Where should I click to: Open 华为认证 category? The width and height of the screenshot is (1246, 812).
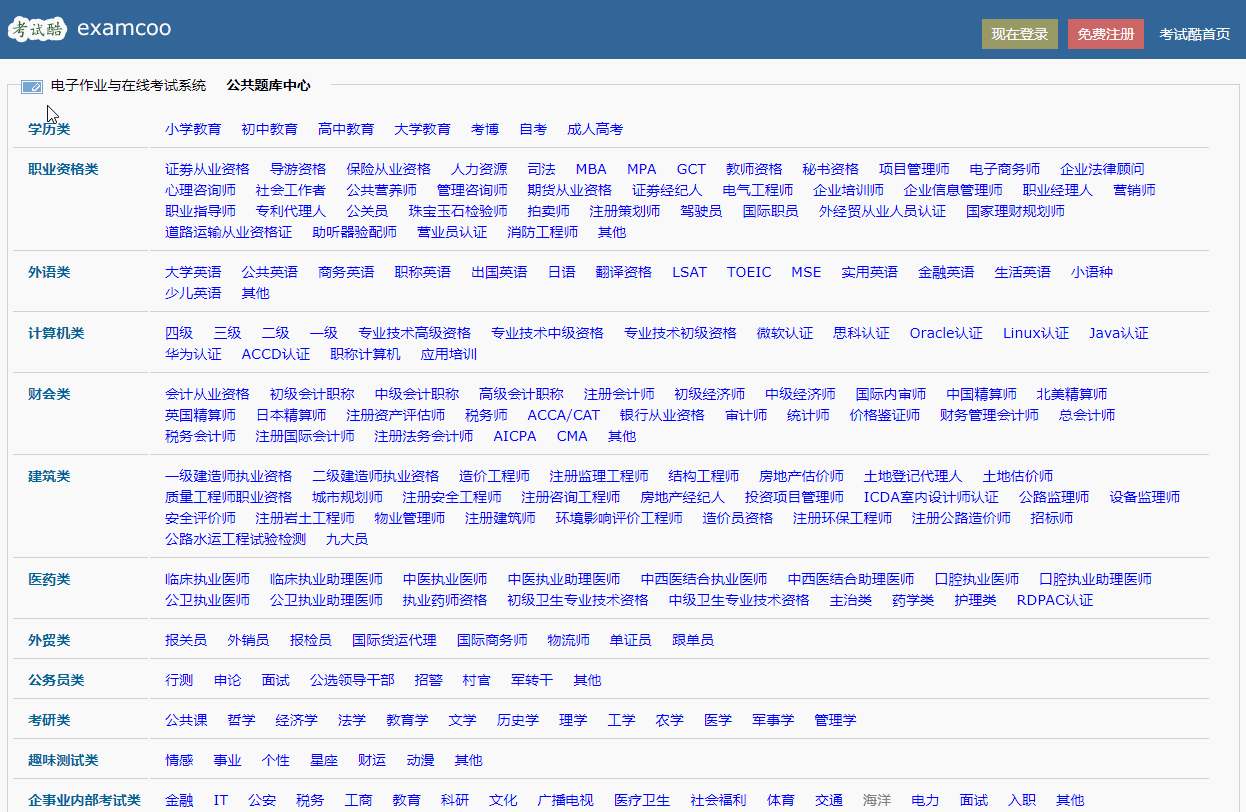193,354
